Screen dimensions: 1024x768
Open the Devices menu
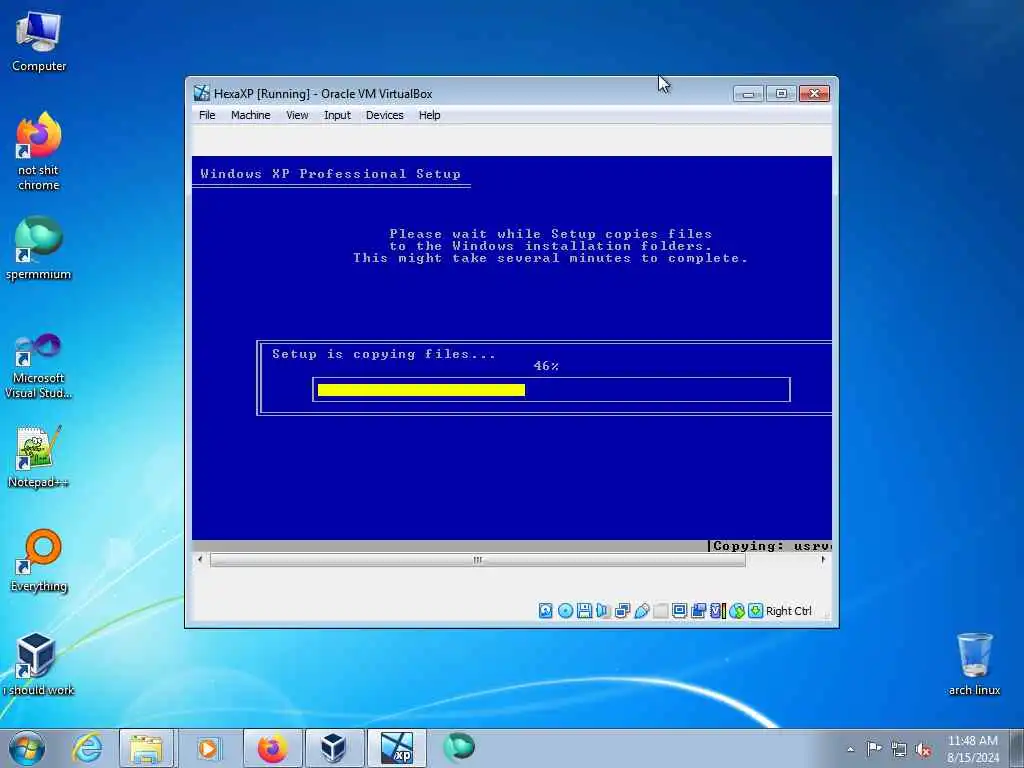385,115
